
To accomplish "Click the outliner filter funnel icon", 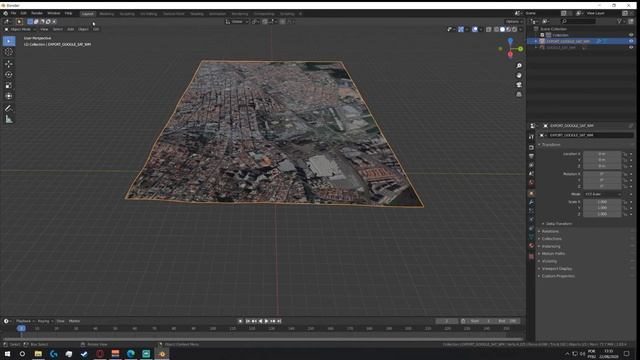I will pos(620,21).
